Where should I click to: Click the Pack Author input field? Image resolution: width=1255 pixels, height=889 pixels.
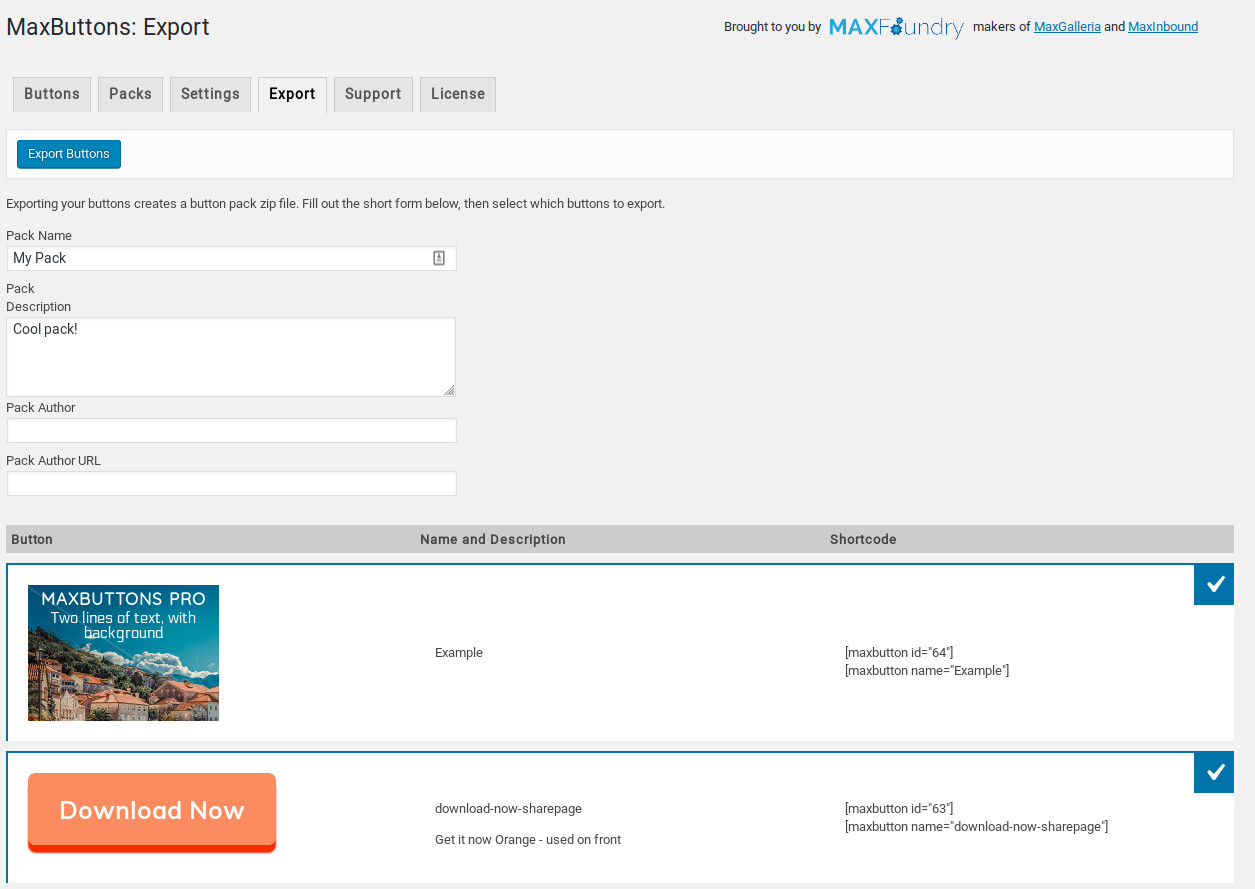(232, 431)
